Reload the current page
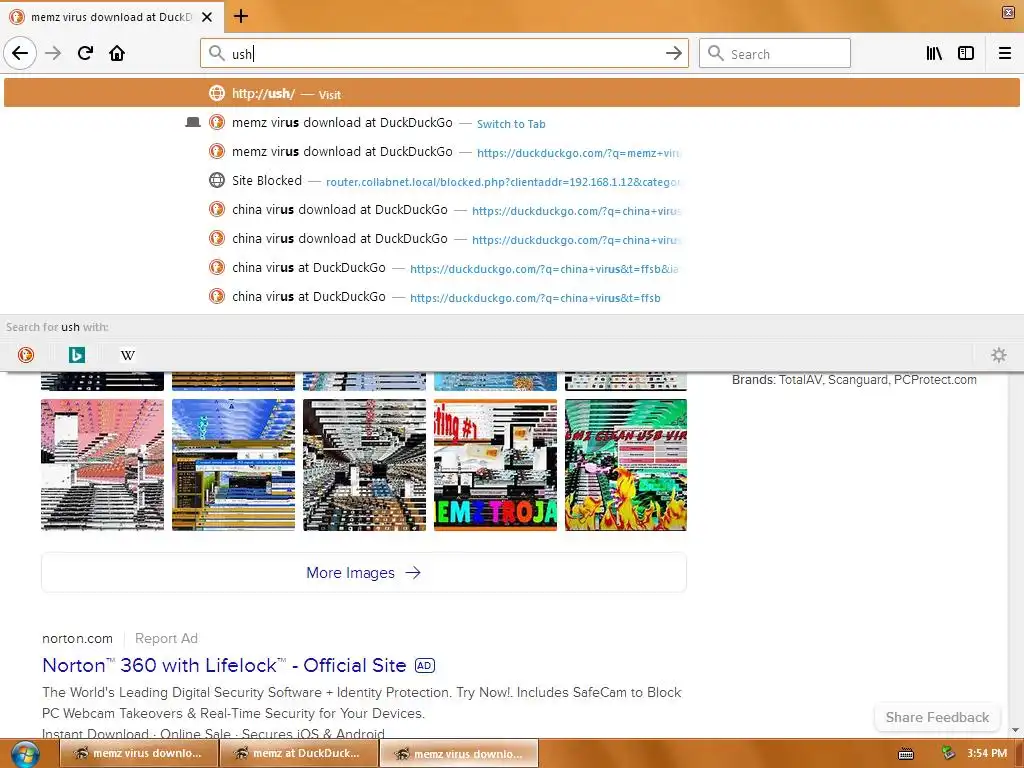The height and width of the screenshot is (768, 1024). click(x=85, y=53)
